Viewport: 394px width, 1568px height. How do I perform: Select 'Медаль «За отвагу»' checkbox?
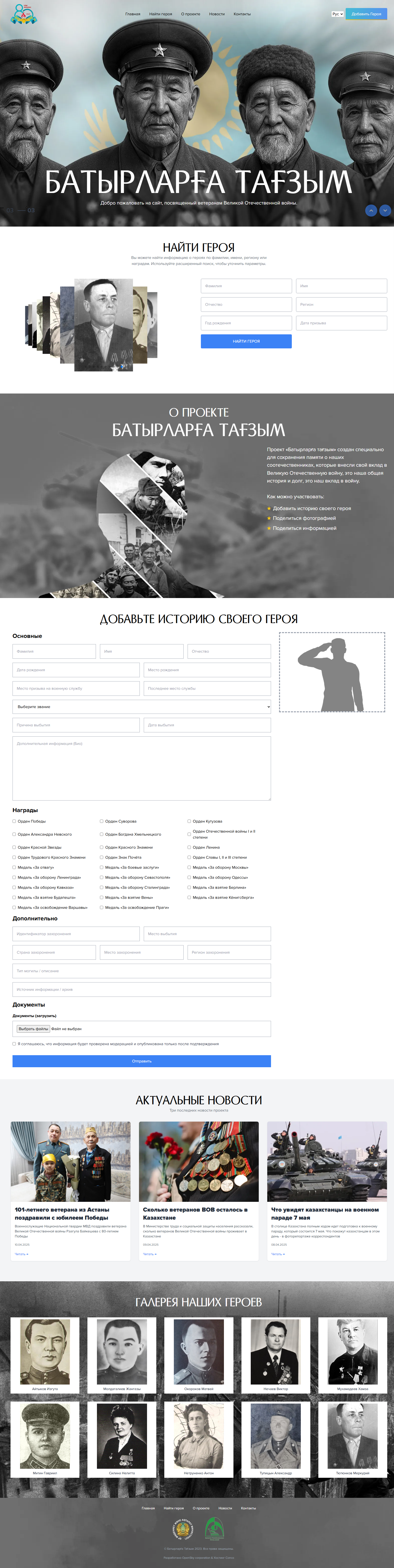point(14,867)
